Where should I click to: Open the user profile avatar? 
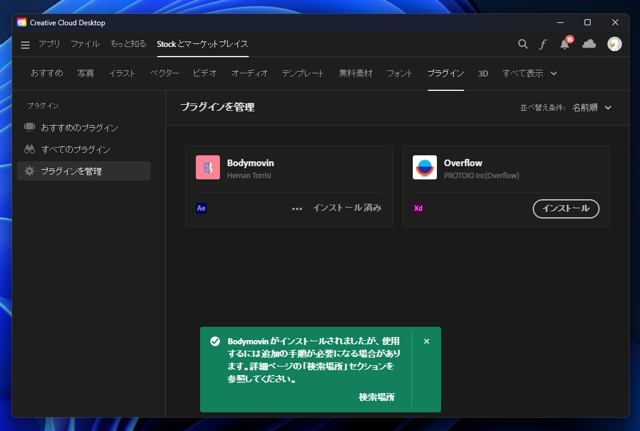pos(614,44)
